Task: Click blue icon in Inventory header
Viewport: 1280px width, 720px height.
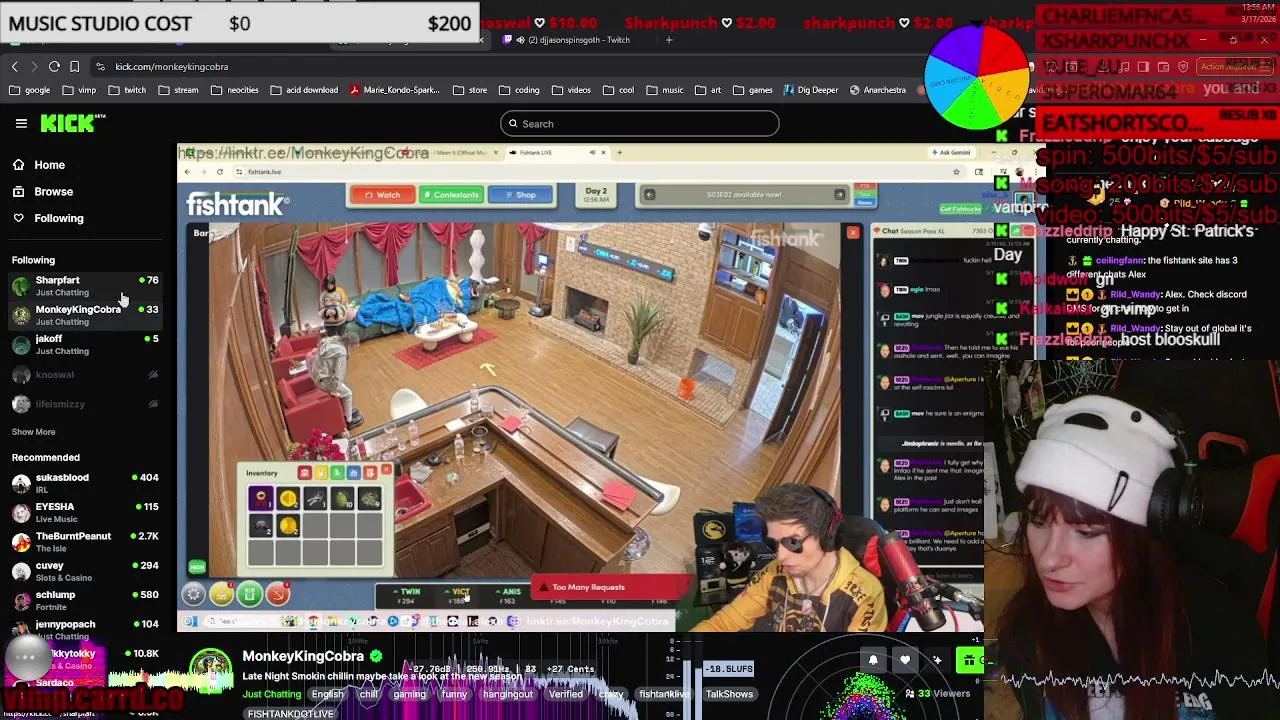Action: click(353, 473)
